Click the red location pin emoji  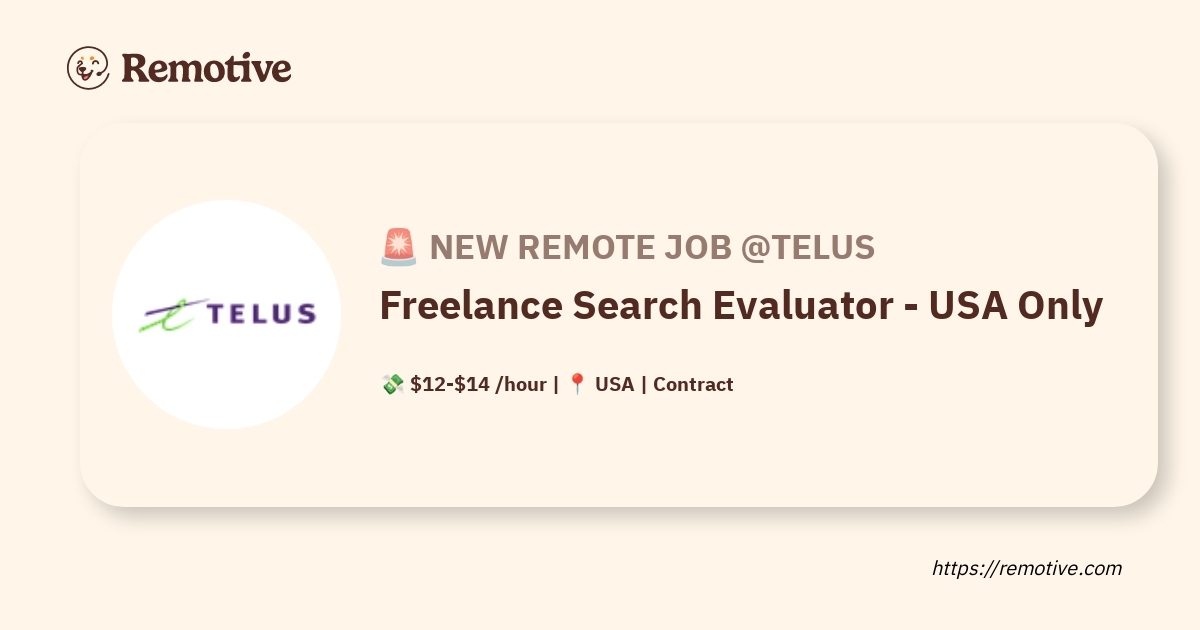(x=577, y=384)
